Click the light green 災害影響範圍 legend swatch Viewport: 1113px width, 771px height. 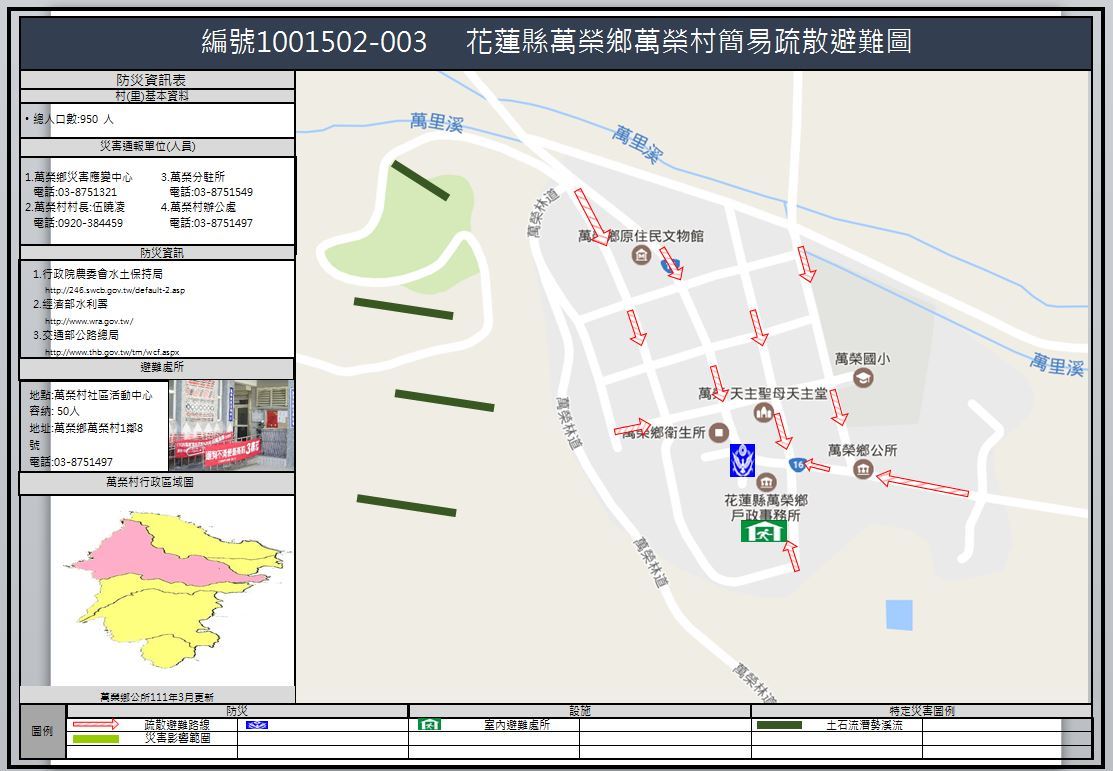[95, 739]
